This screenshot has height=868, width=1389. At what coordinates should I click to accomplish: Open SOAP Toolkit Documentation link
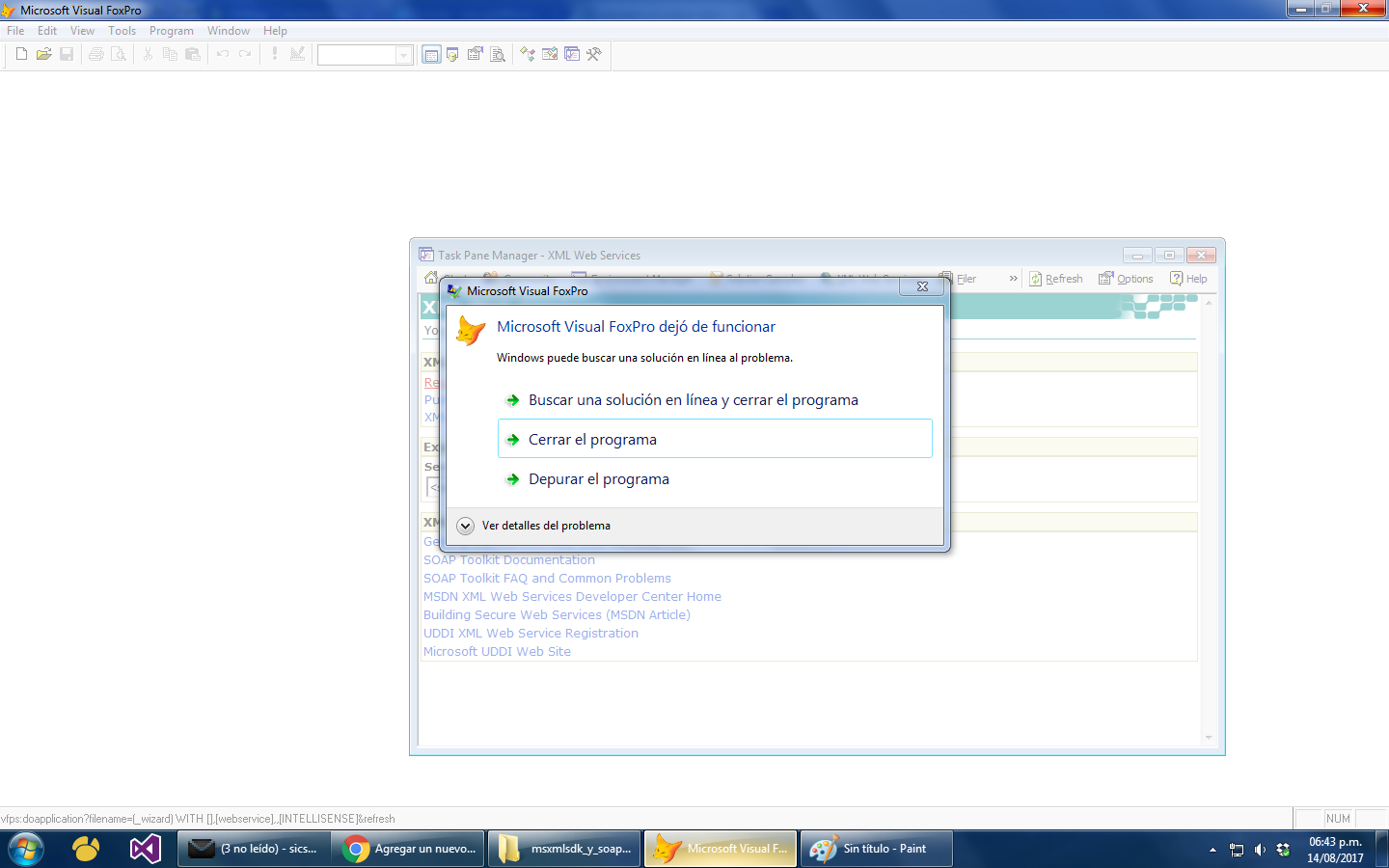(509, 559)
